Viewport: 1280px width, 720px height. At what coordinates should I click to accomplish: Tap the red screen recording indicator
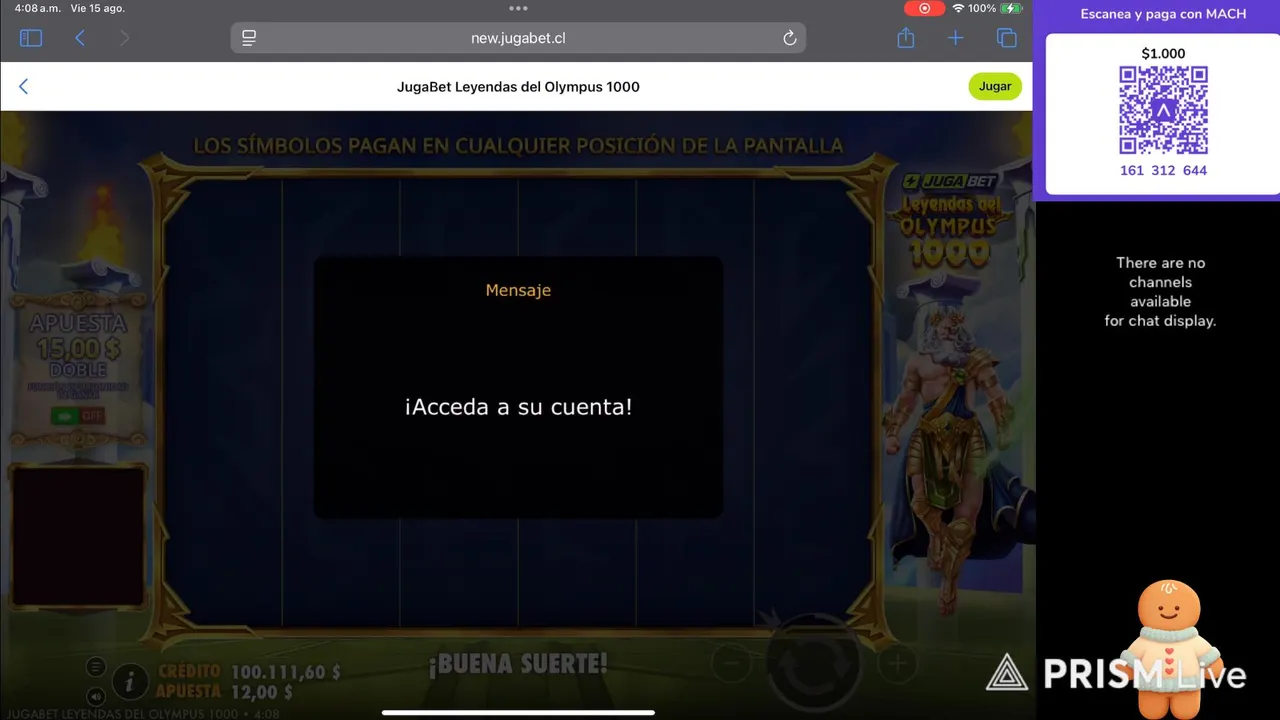point(924,8)
